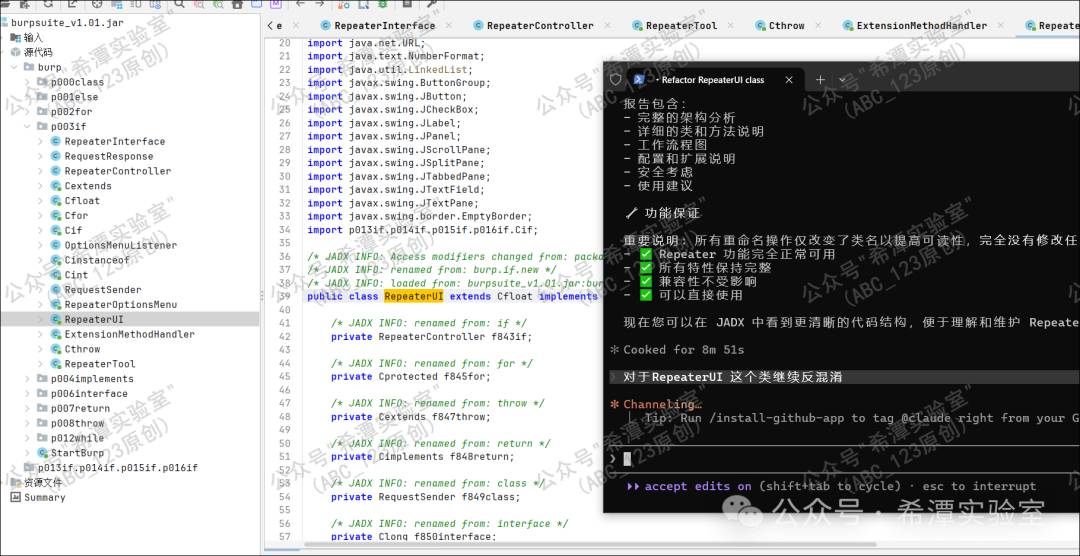
Task: Open the Summary node icon
Action: click(x=15, y=497)
